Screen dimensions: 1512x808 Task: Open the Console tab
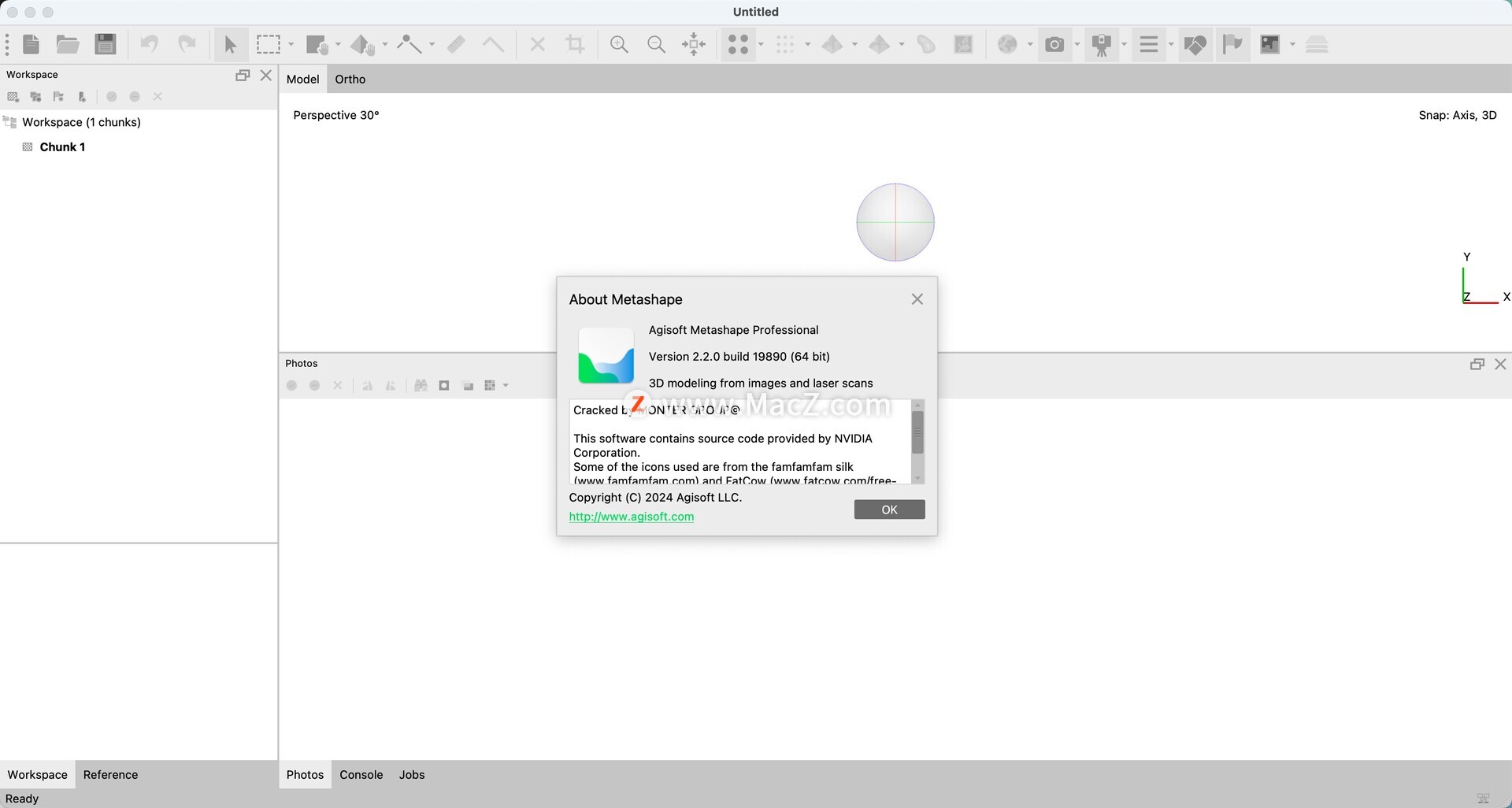(x=361, y=774)
